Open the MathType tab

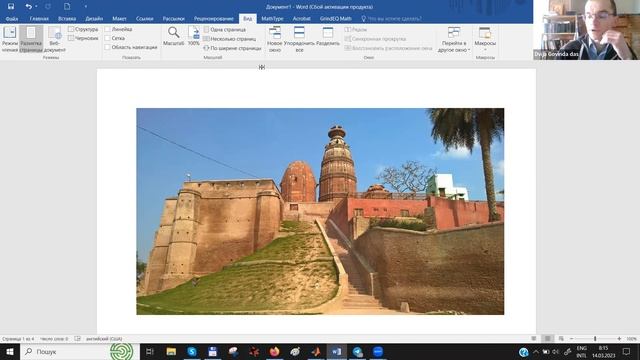click(x=272, y=18)
